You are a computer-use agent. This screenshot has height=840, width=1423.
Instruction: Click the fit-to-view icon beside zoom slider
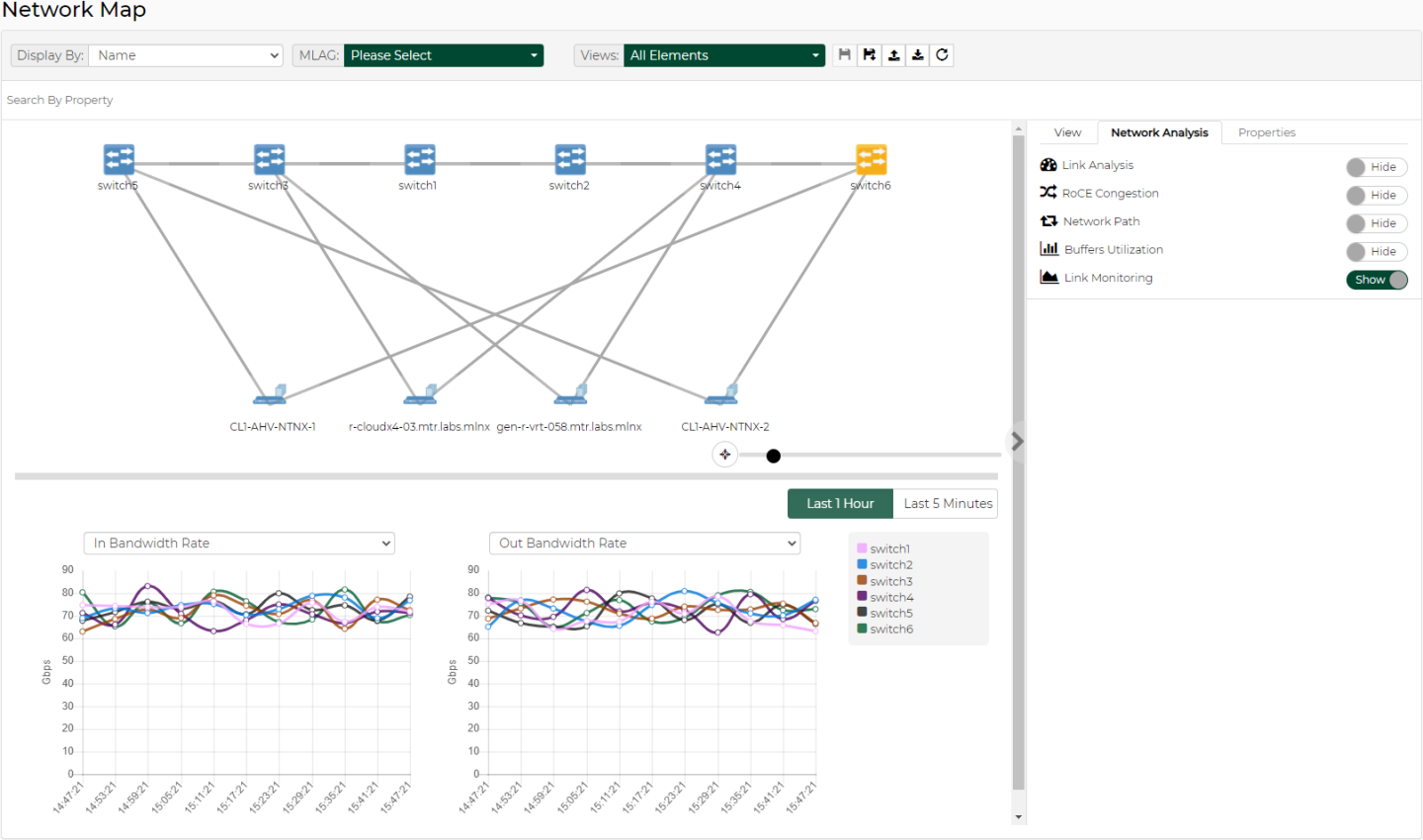point(725,455)
